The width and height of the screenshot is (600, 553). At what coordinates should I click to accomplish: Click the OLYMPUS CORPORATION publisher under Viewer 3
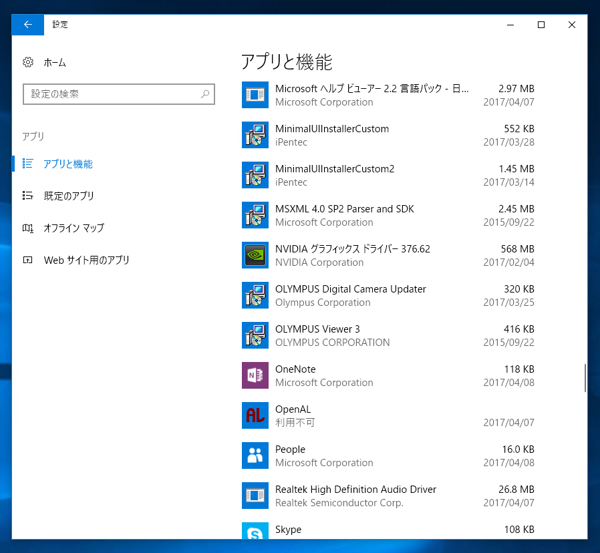click(x=333, y=343)
